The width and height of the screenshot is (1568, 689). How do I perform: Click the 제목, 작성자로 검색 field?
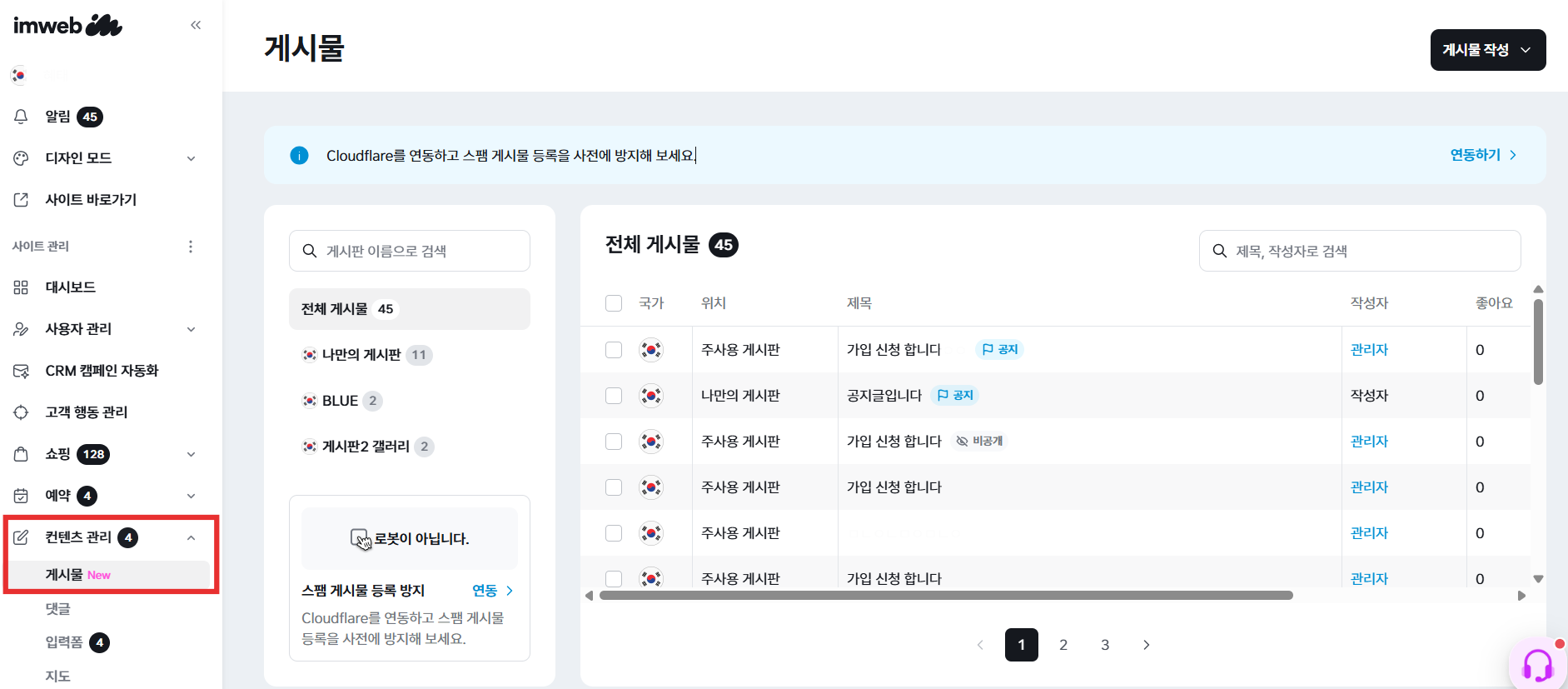[x=1360, y=251]
